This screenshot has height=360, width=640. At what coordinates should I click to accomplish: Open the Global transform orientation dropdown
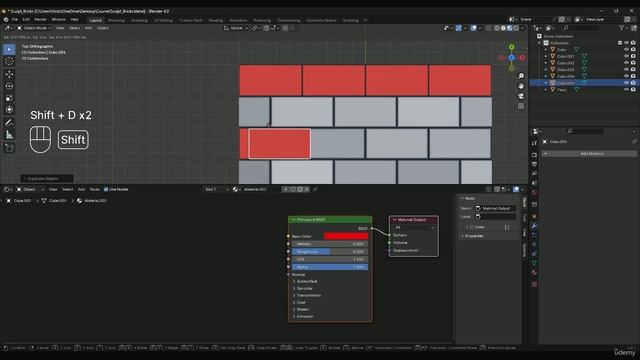[x=236, y=28]
